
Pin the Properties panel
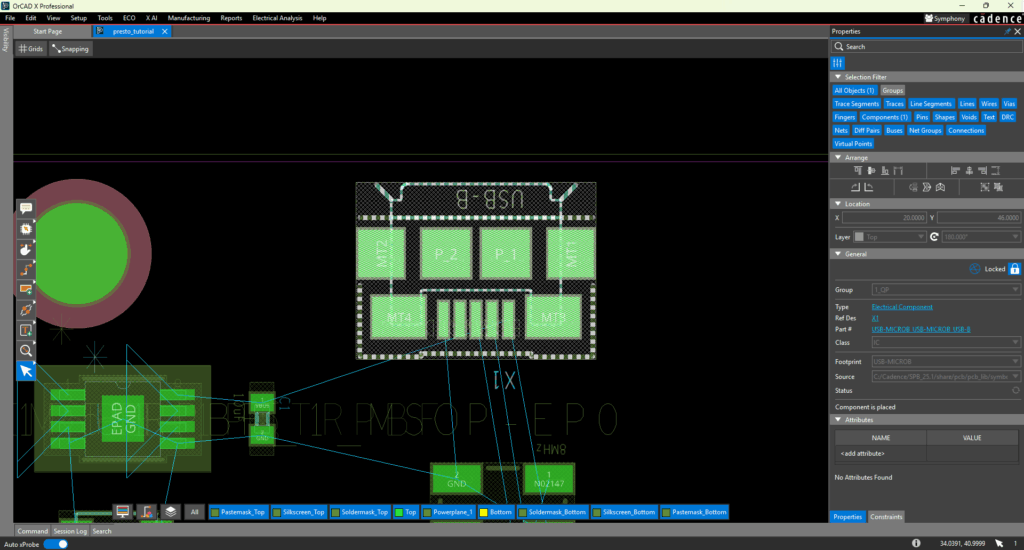pos(1007,31)
